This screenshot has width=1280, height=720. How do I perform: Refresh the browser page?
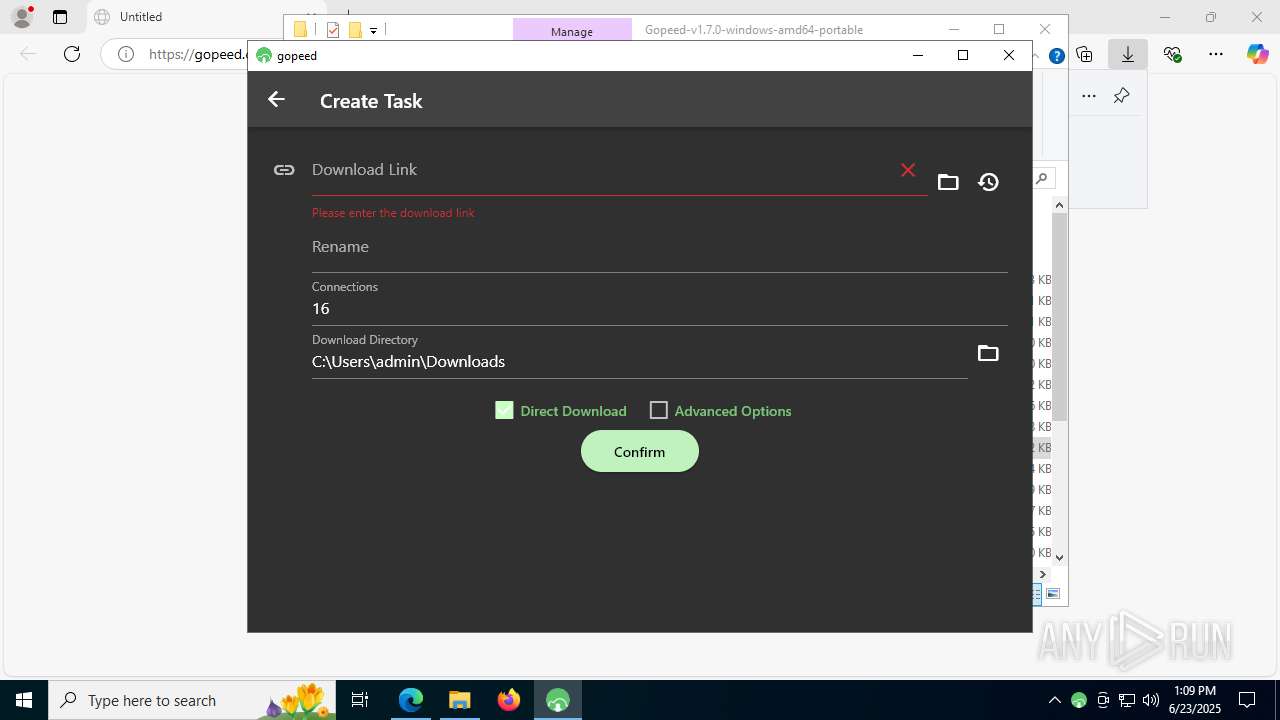point(72,54)
